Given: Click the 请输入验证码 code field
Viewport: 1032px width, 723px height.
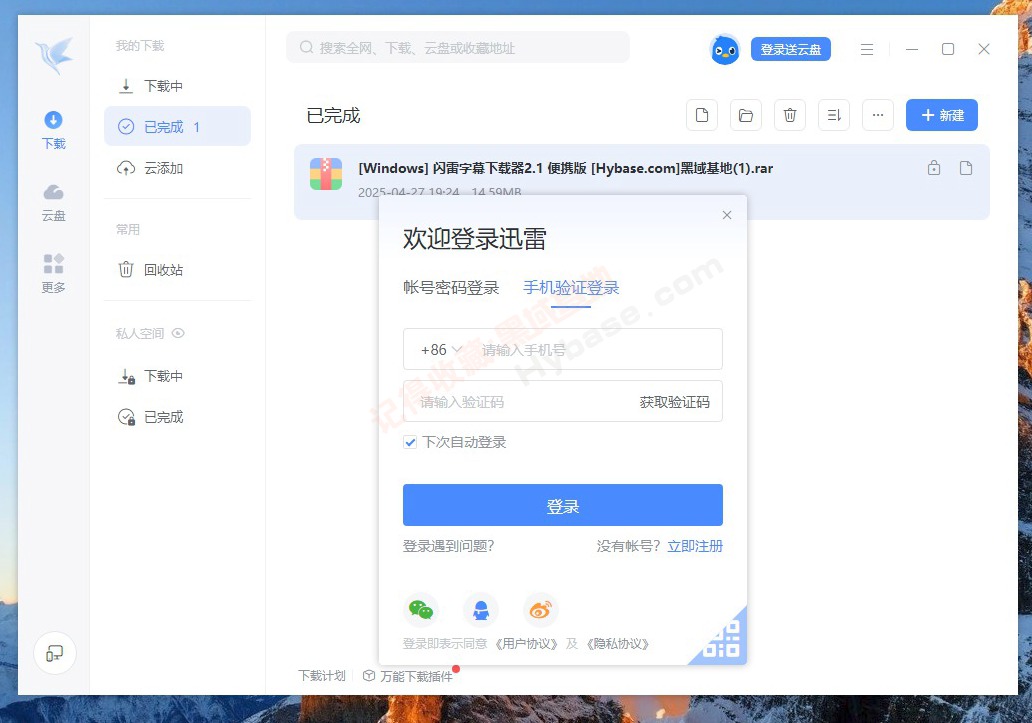Looking at the screenshot, I should click(520, 402).
